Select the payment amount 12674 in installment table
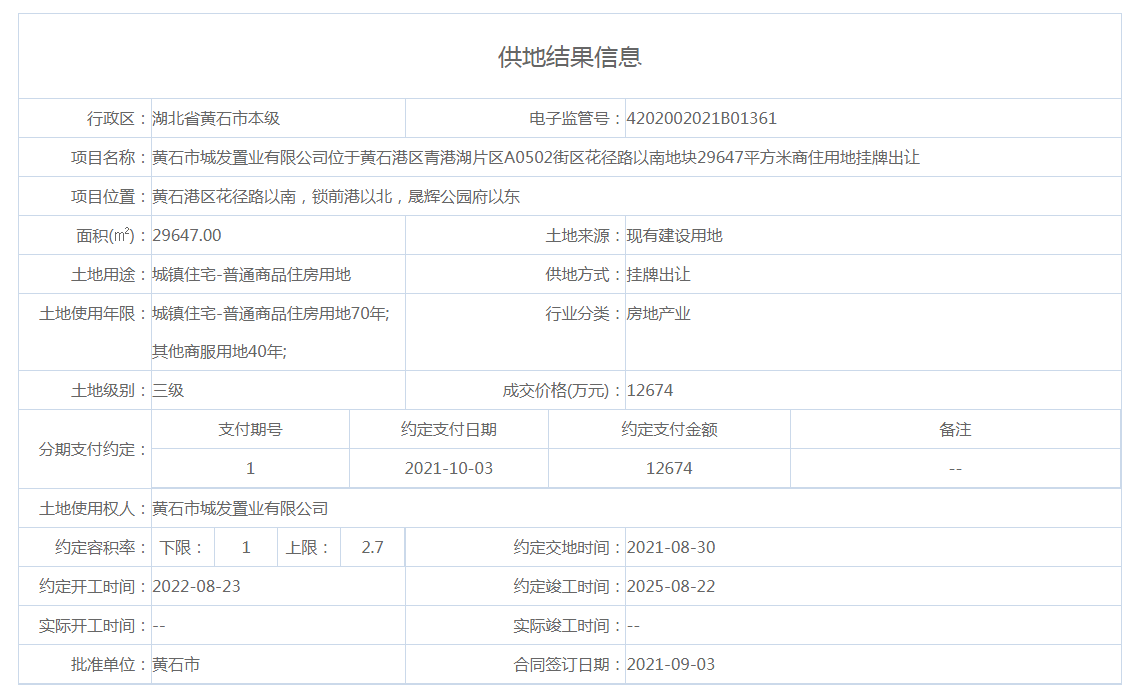 (x=669, y=468)
